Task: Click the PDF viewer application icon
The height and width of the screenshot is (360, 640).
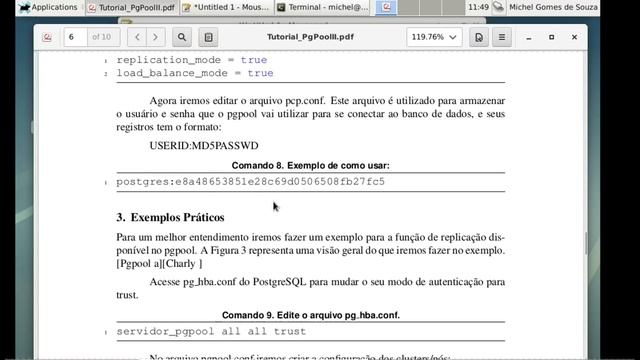Action: 47,37
